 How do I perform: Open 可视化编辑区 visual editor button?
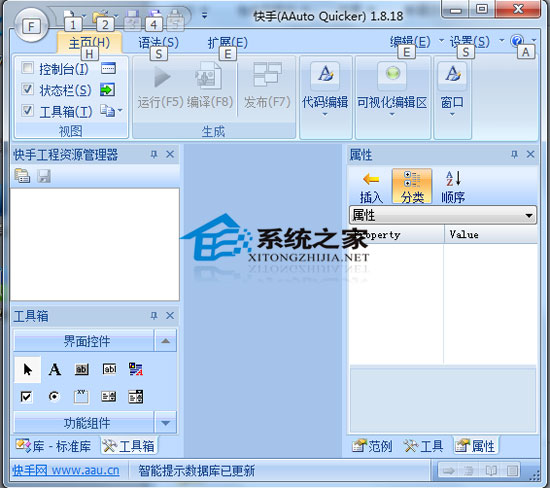(x=392, y=97)
